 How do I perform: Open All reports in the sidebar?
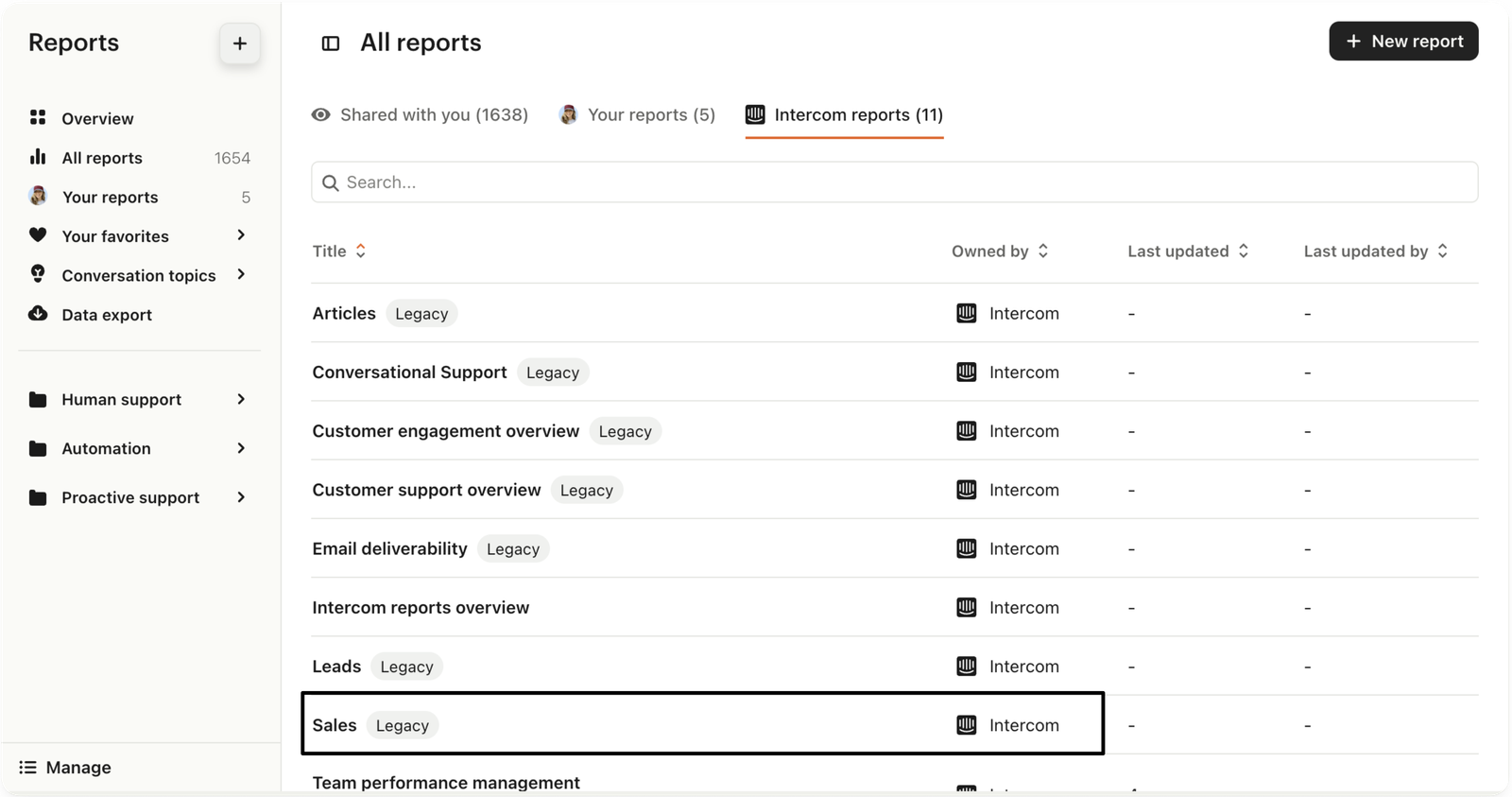tap(102, 158)
